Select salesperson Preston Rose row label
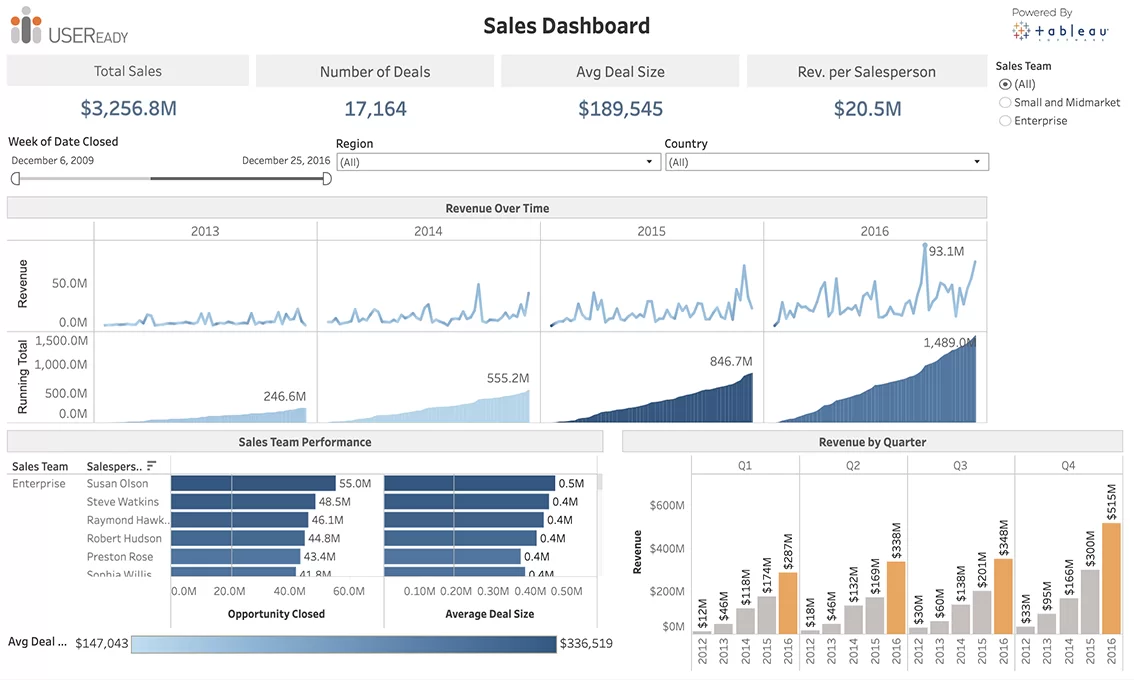The width and height of the screenshot is (1134, 680). pyautogui.click(x=119, y=556)
